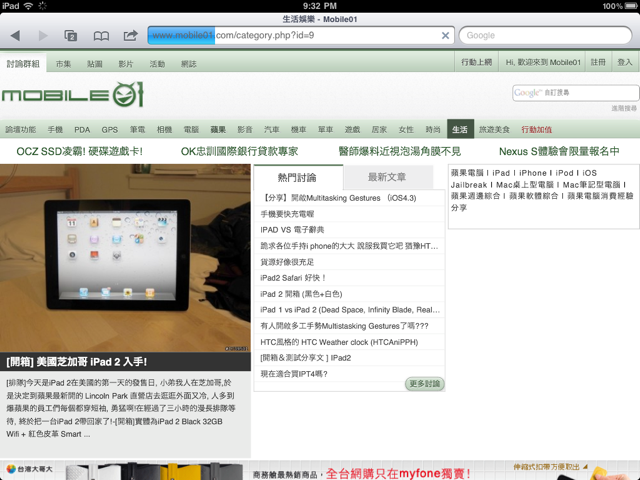This screenshot has width=640, height=480.
Task: Open the red 行動加值 link
Action: point(536,129)
